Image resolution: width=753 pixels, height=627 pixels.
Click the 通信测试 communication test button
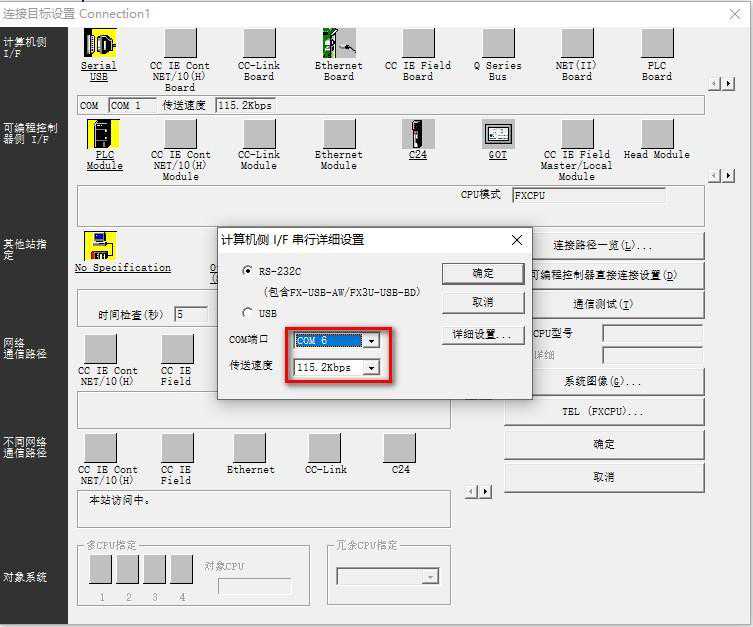603,305
